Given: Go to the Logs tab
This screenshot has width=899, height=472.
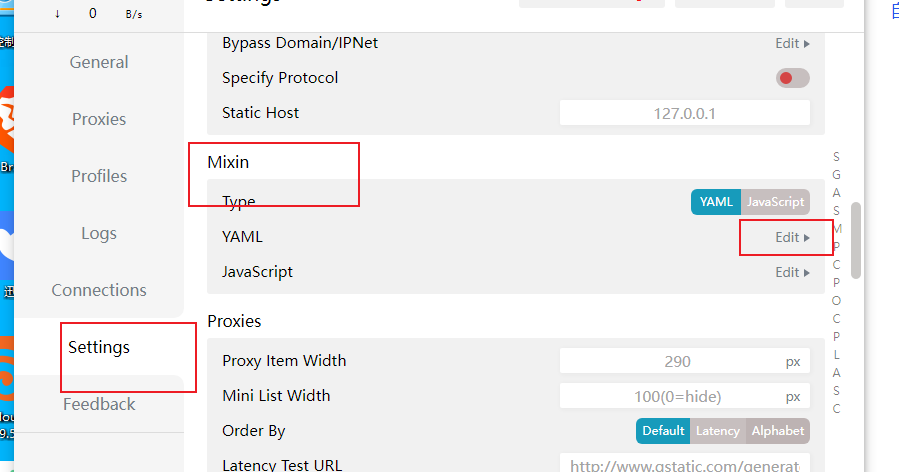Looking at the screenshot, I should click(x=99, y=233).
